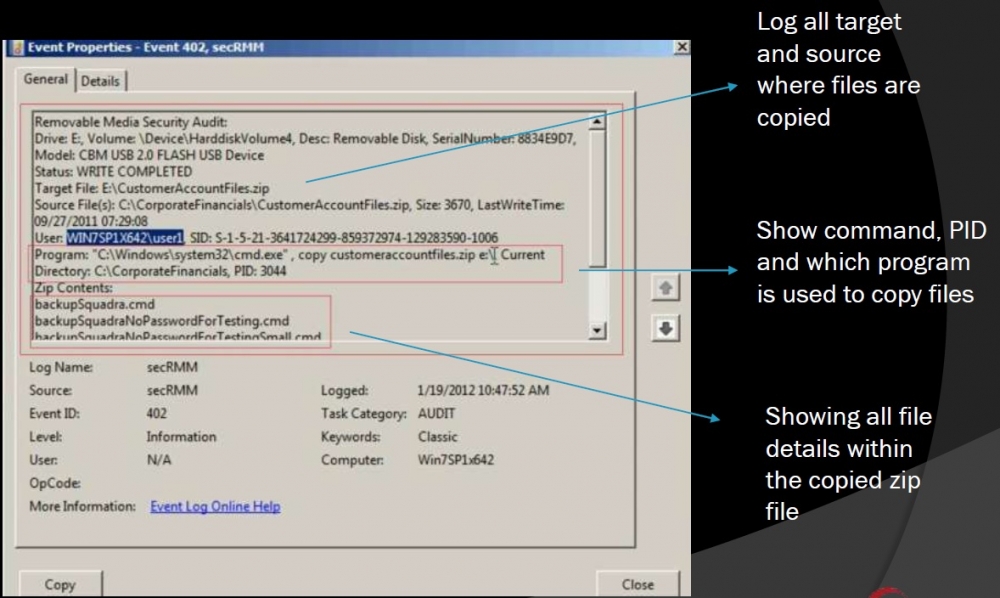This screenshot has height=598, width=1000.
Task: Click the Copy button
Action: click(60, 584)
